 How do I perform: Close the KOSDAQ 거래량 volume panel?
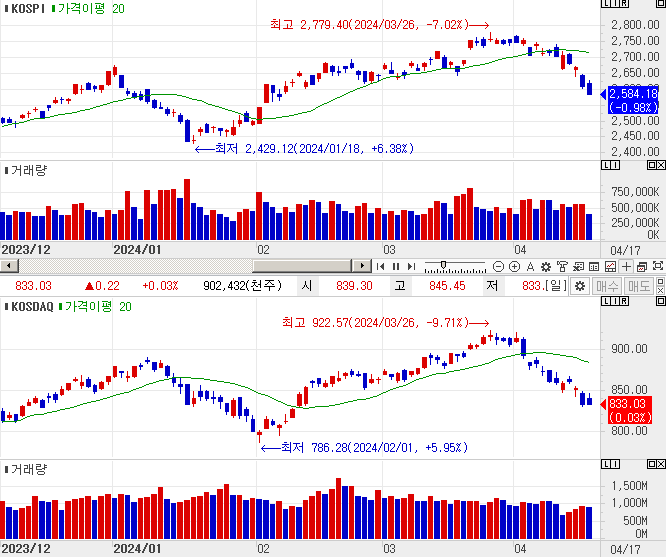[x=661, y=464]
